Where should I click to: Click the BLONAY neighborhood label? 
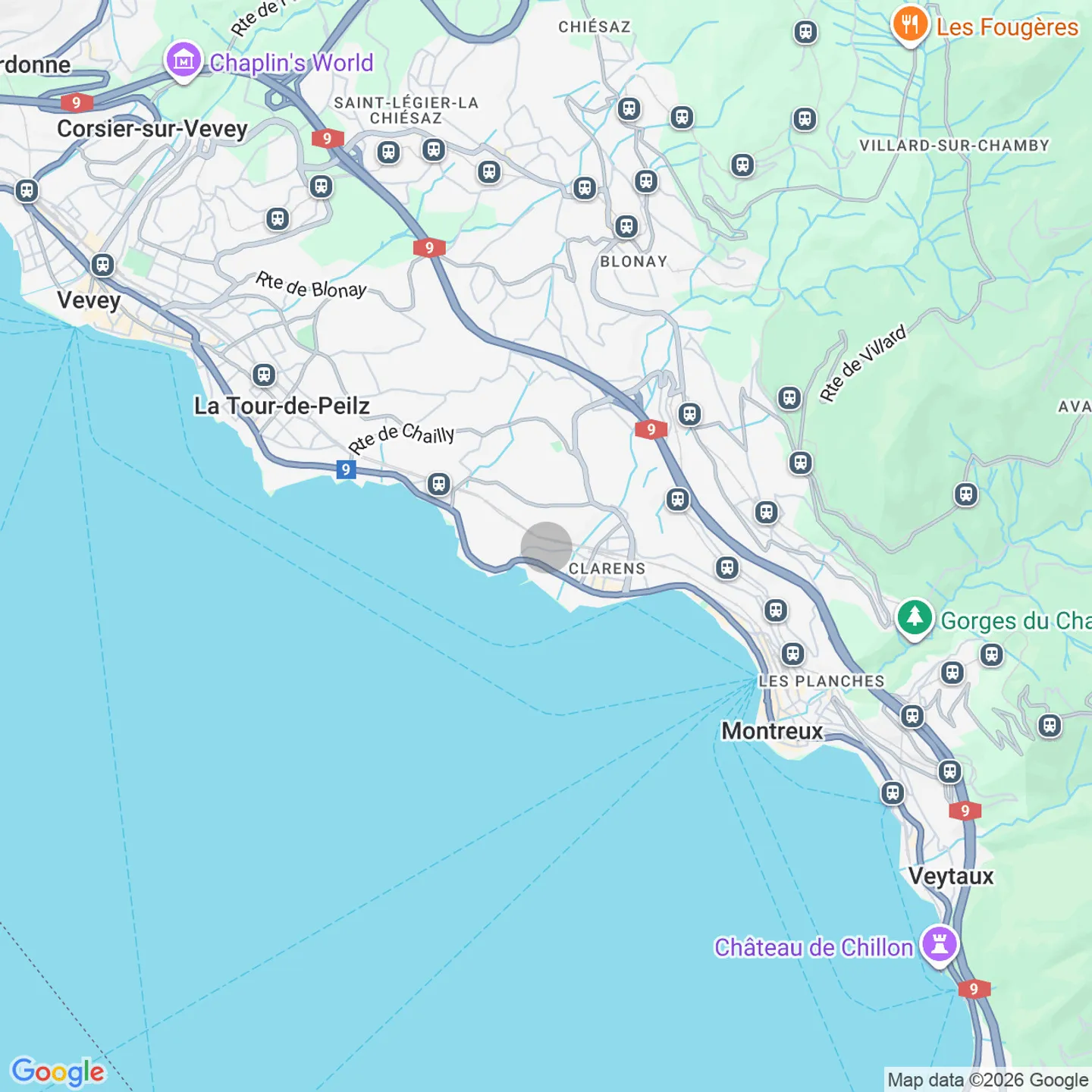click(x=634, y=262)
